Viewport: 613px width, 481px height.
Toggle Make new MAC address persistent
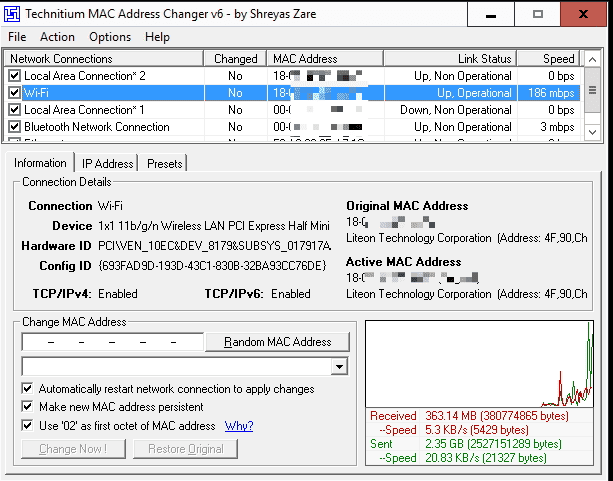27,407
